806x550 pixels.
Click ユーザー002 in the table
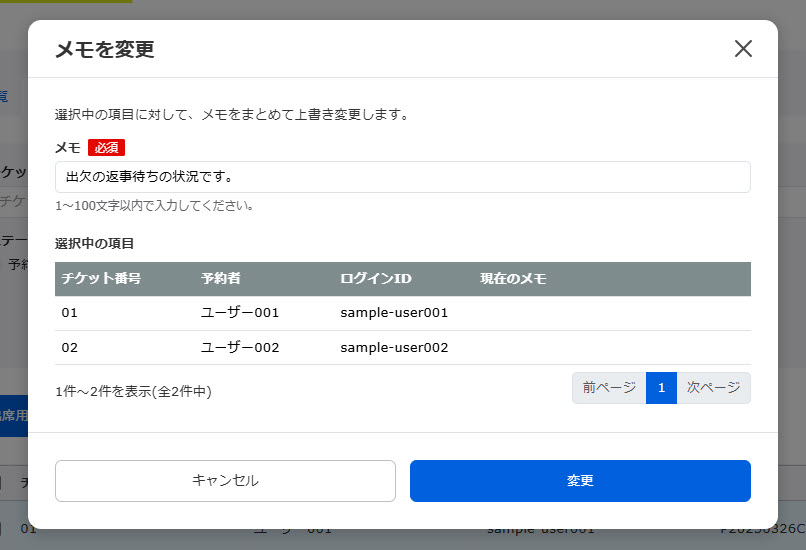(240, 348)
